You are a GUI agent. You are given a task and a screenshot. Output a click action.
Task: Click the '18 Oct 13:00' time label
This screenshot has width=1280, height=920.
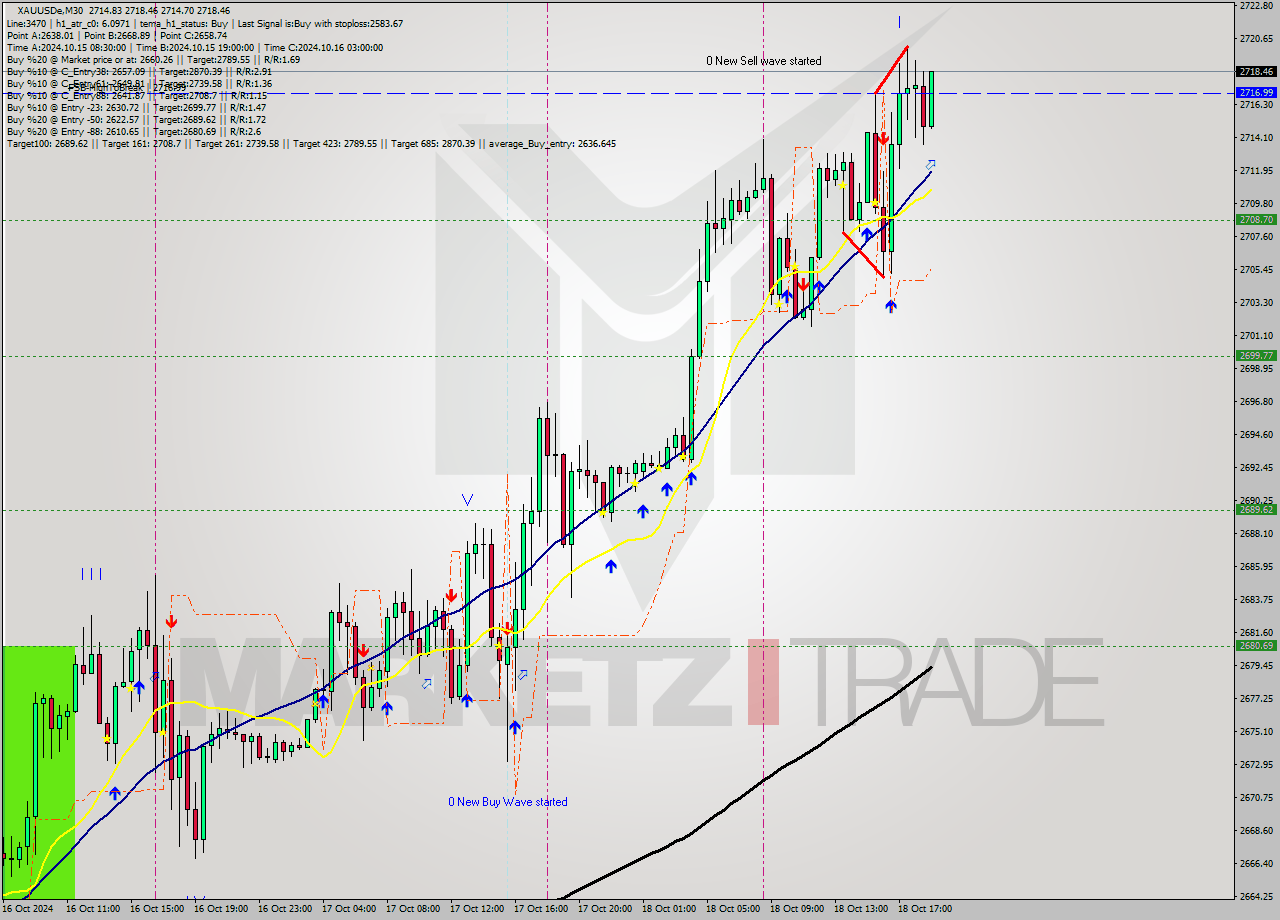(861, 909)
